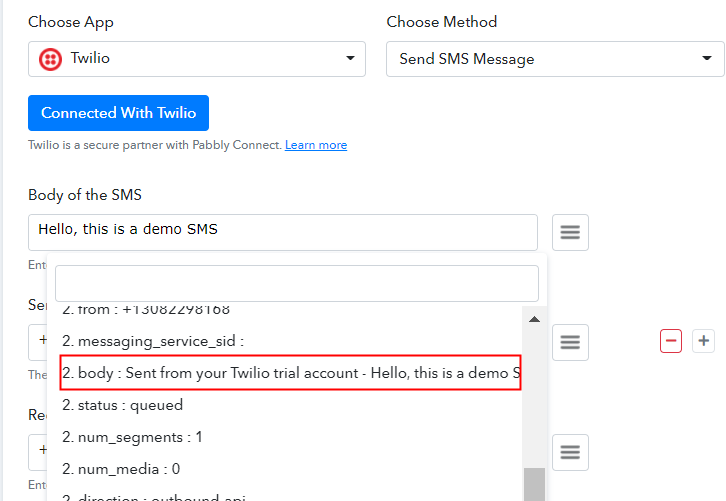726x501 pixels.
Task: Open the hamburger menu beside the red minus button
Action: 570,342
